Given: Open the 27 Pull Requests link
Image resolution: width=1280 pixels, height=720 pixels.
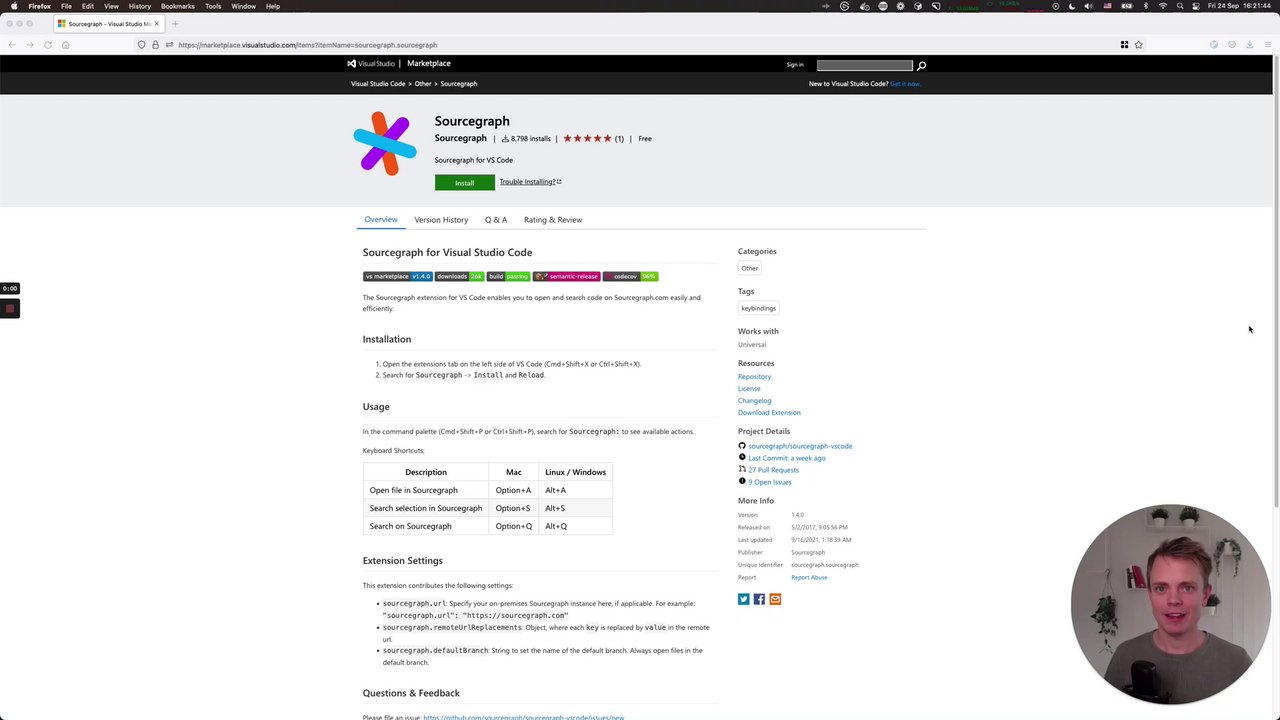Looking at the screenshot, I should (x=773, y=470).
